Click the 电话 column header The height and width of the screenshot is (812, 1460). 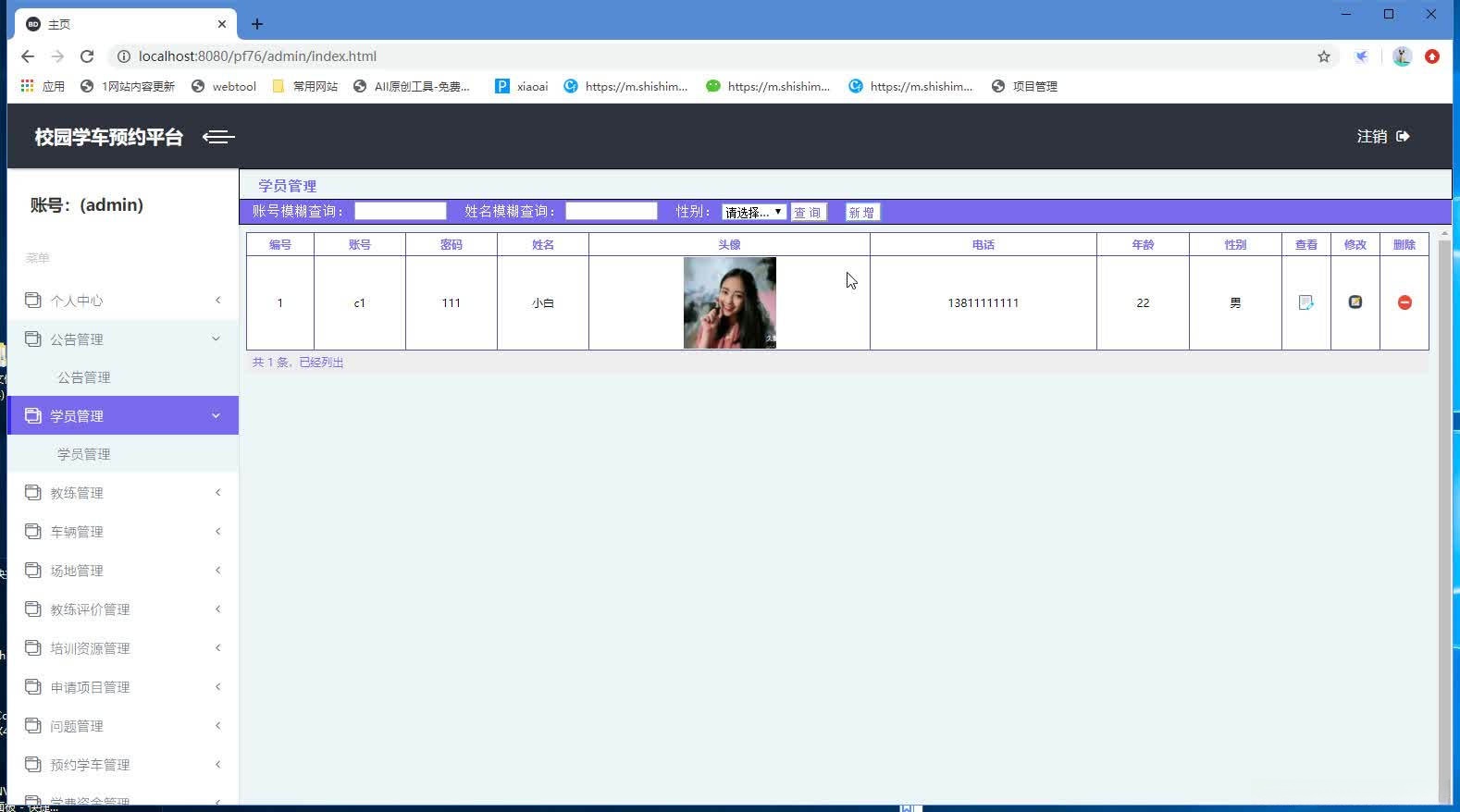(x=983, y=244)
